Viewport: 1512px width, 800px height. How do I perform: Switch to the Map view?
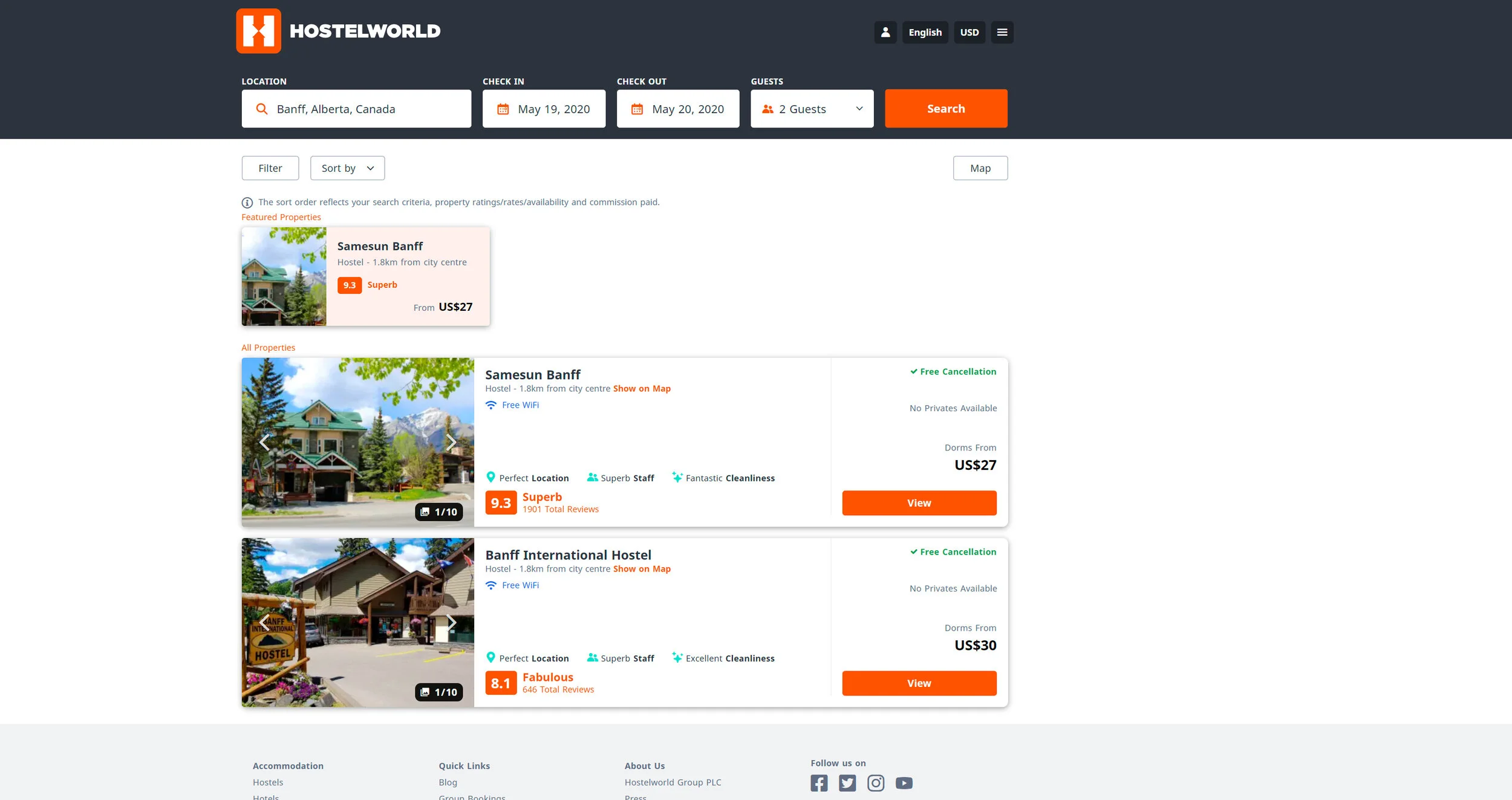tap(980, 168)
